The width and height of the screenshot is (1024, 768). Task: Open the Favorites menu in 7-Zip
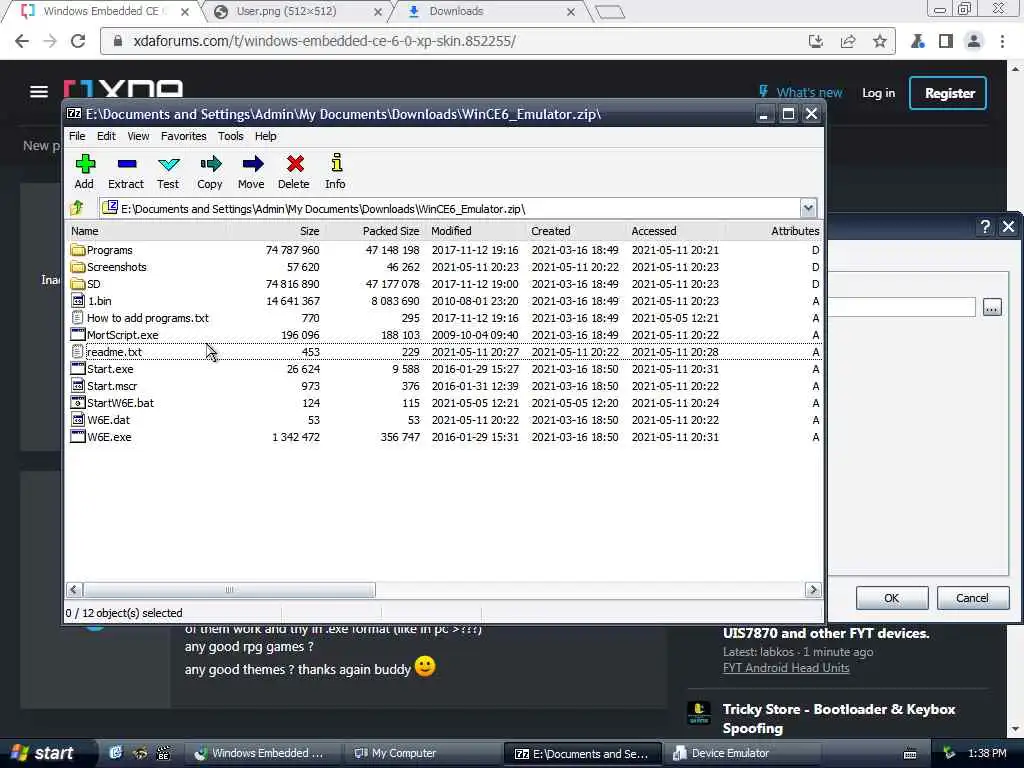(184, 136)
